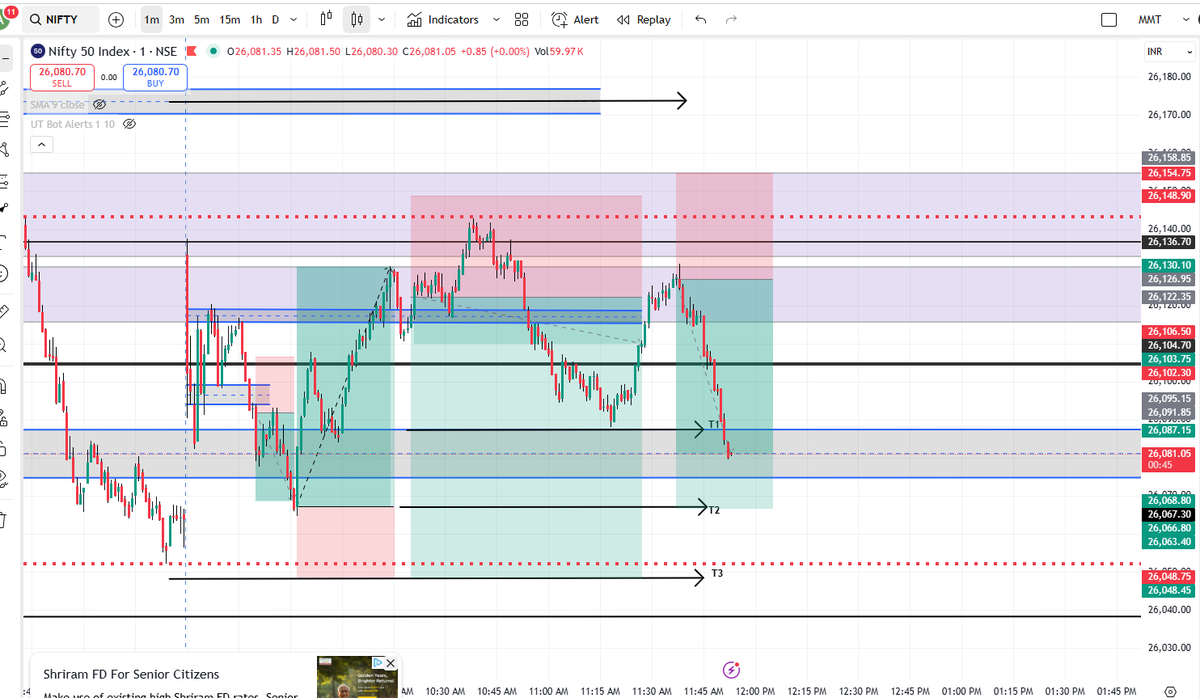The height and width of the screenshot is (698, 1200).
Task: Switch to the D daily timeframe
Action: (275, 19)
